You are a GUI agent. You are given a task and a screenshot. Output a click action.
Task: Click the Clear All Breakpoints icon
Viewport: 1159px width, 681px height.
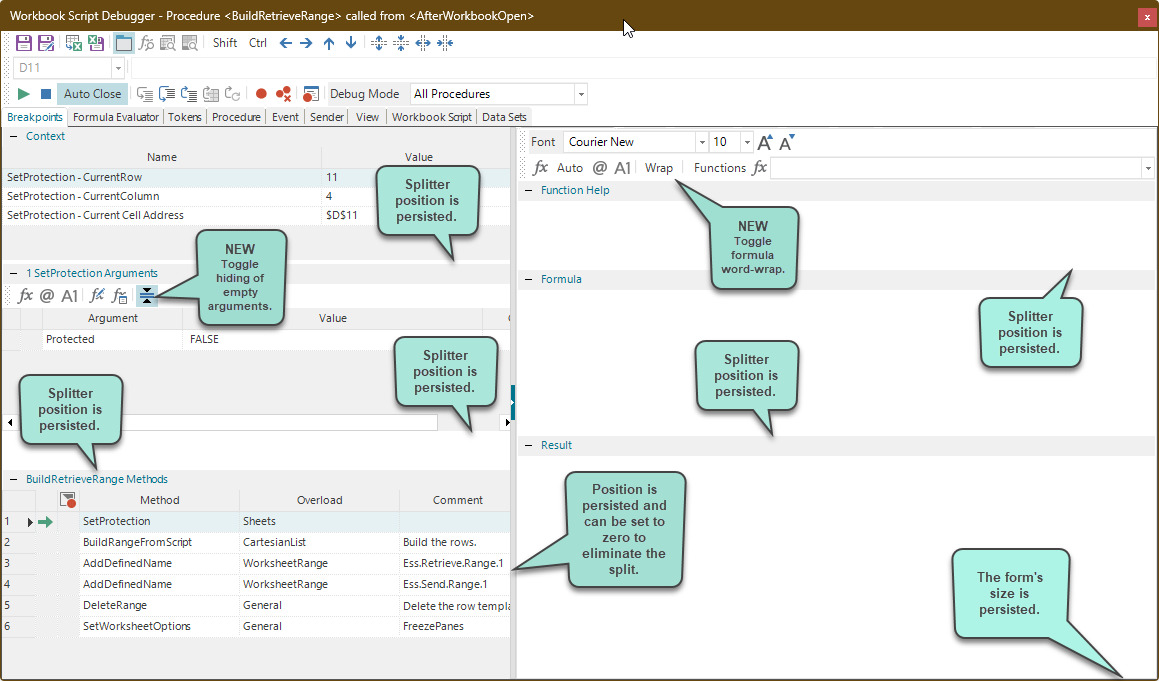click(283, 94)
